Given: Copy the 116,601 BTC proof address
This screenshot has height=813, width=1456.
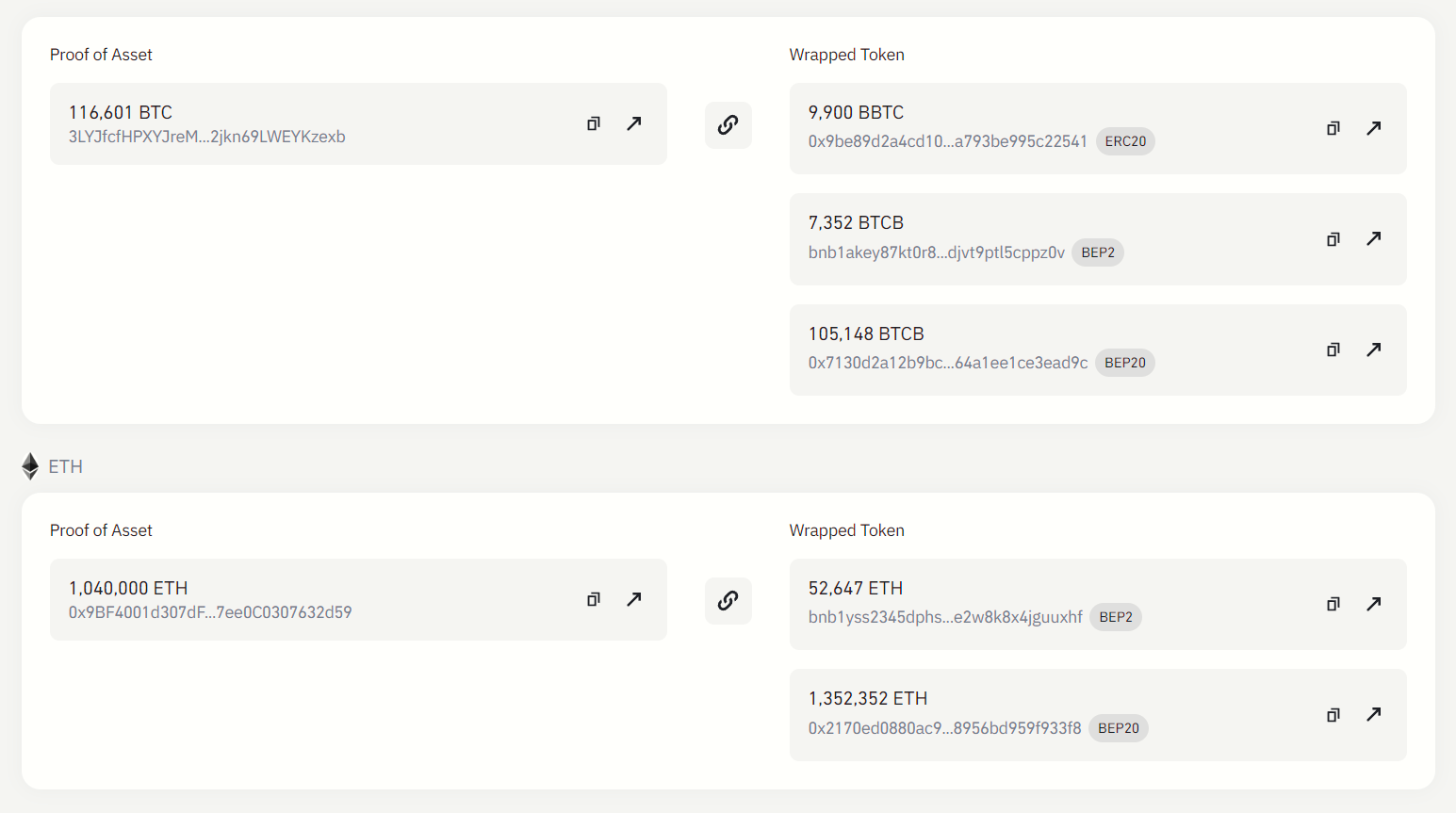Looking at the screenshot, I should click(594, 123).
